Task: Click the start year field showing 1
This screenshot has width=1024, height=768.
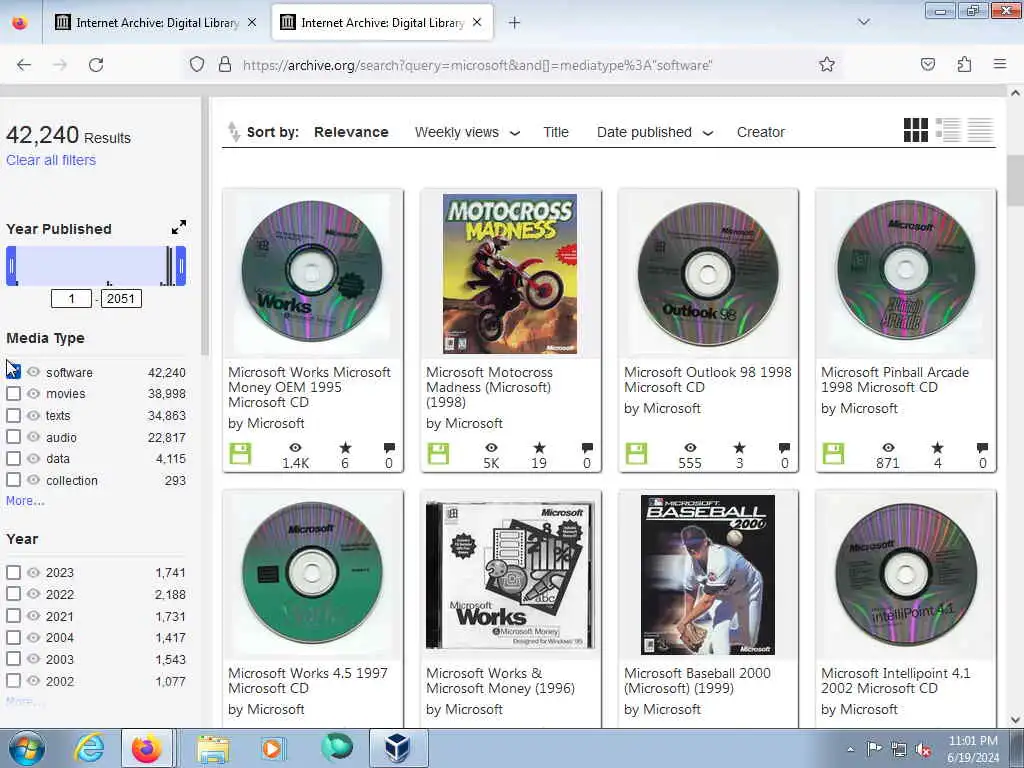Action: (x=71, y=298)
